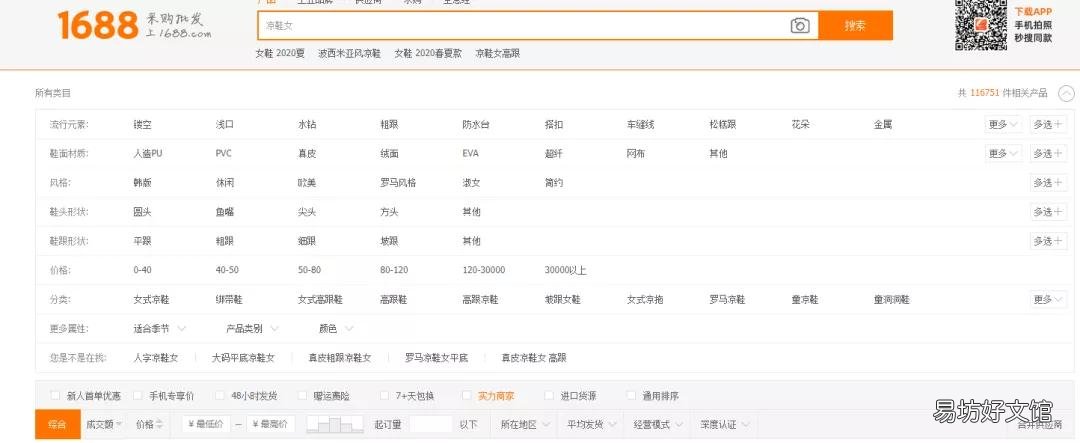Check the 新人首单优惠 checkbox

(x=55, y=395)
